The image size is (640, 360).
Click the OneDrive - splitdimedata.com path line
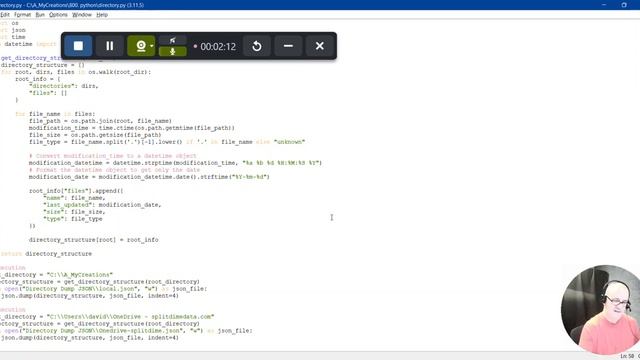pyautogui.click(x=107, y=316)
